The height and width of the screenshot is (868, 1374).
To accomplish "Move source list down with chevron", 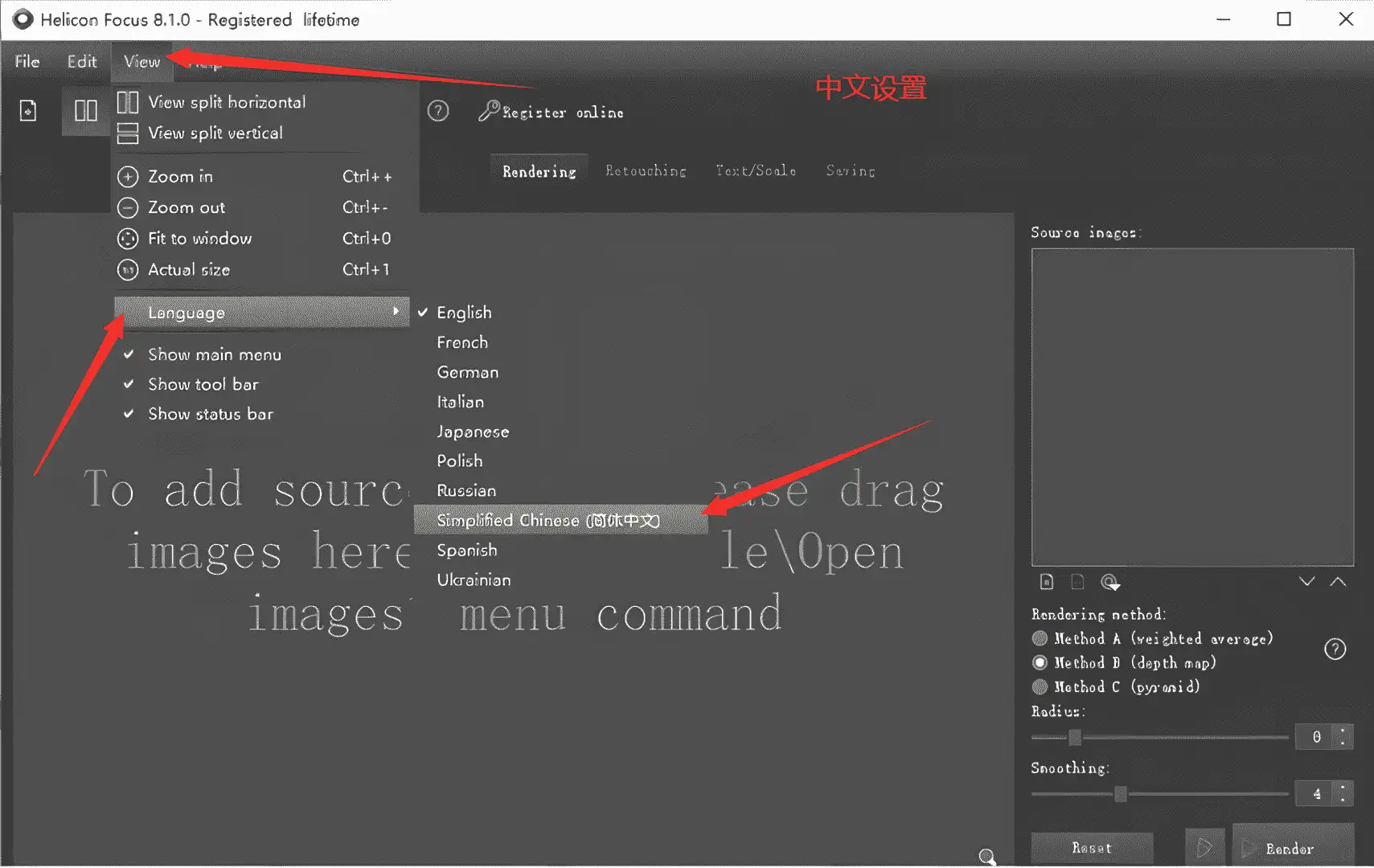I will pyautogui.click(x=1307, y=581).
